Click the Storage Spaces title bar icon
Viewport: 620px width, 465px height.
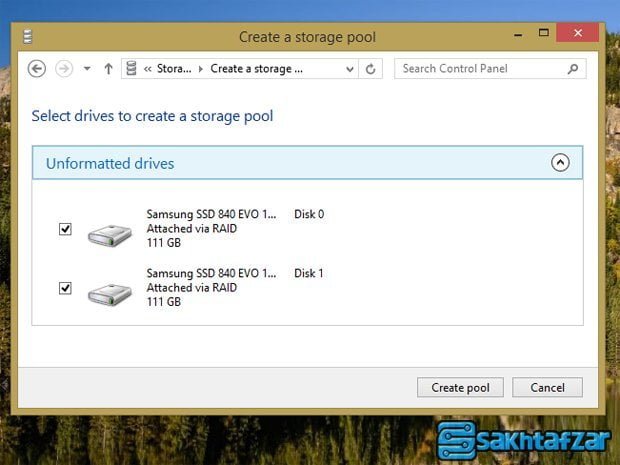coord(28,37)
